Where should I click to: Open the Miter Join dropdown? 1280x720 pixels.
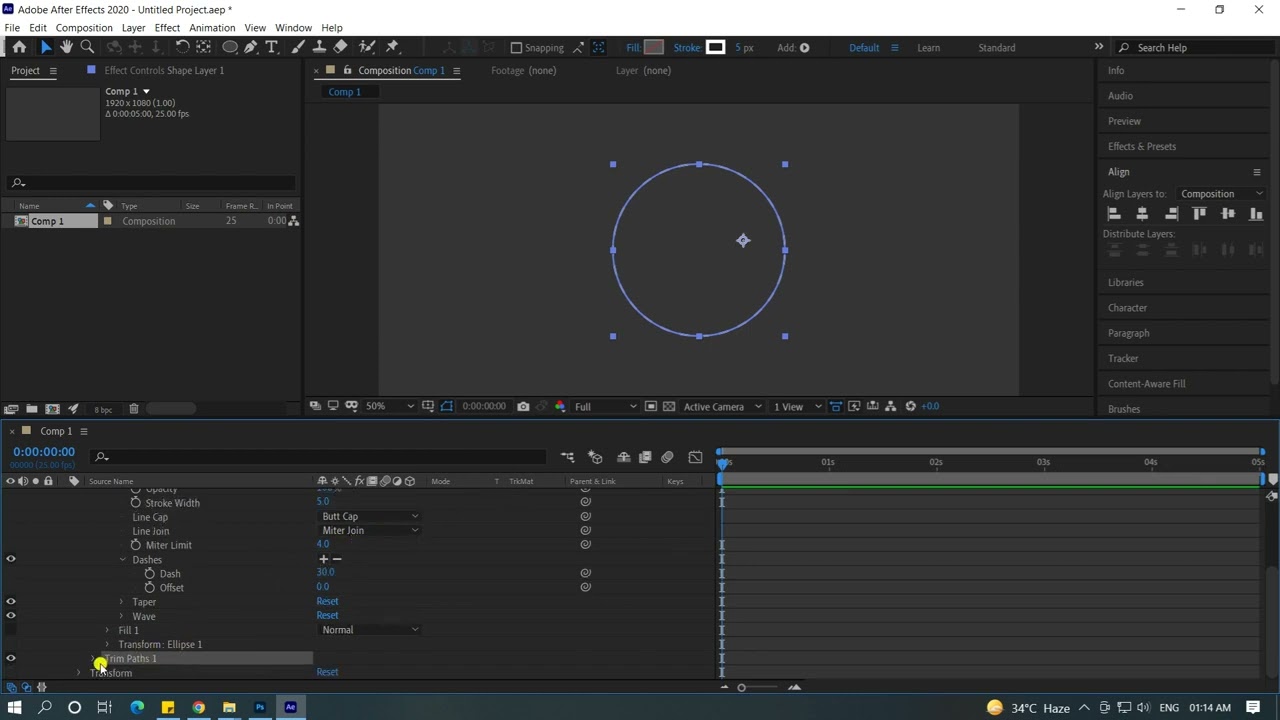point(369,531)
